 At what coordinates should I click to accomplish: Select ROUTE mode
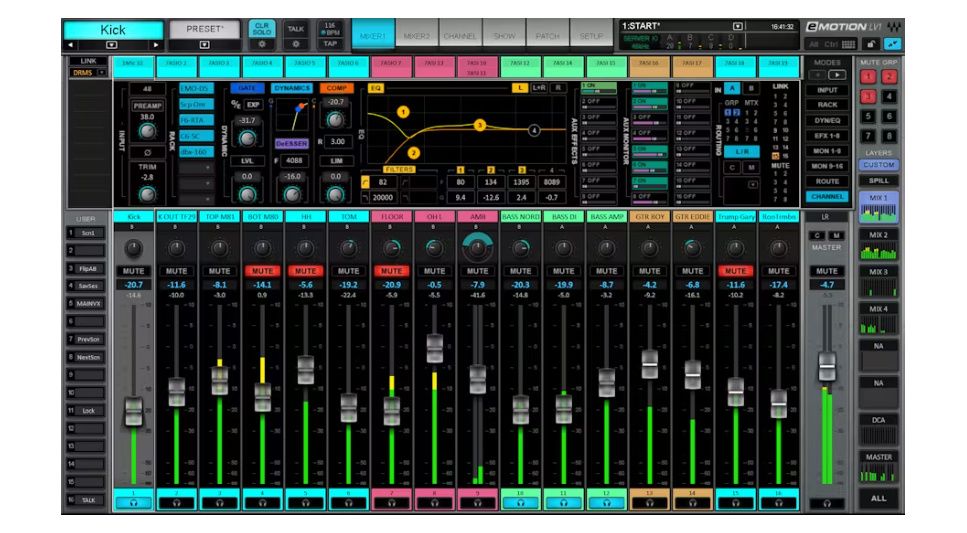tap(827, 181)
